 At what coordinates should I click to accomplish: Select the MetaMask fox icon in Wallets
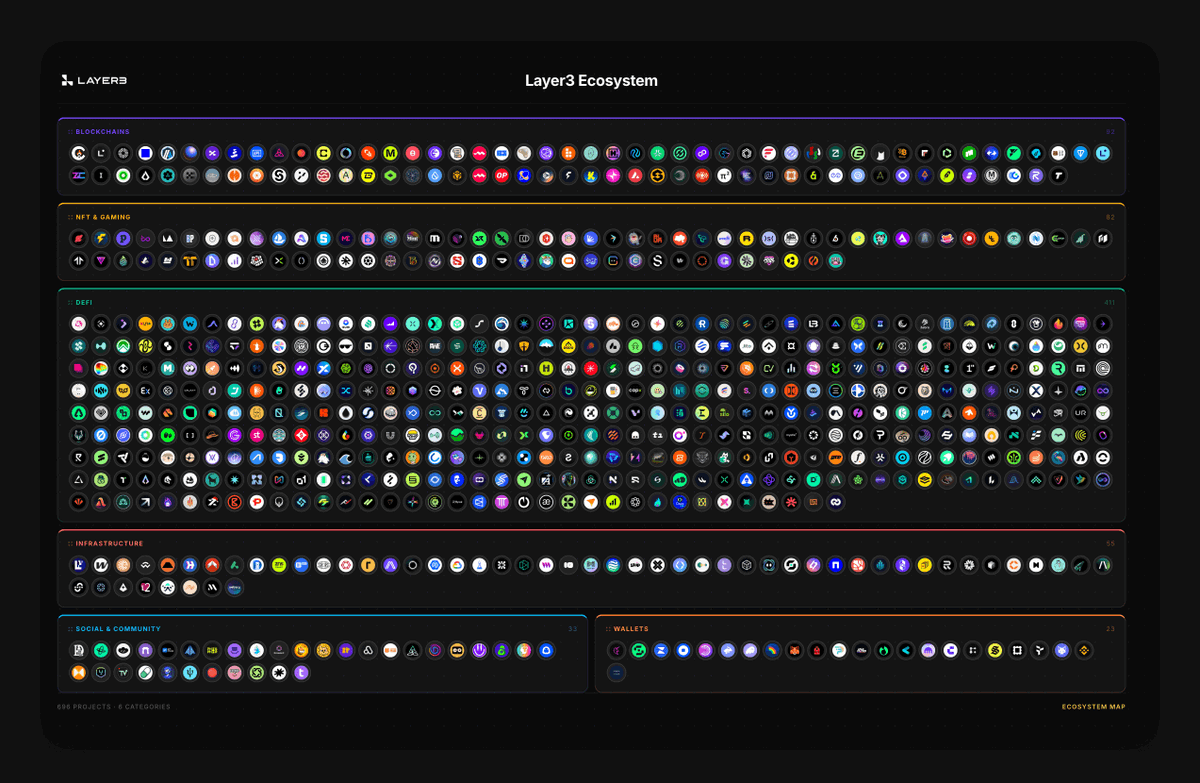pos(793,650)
